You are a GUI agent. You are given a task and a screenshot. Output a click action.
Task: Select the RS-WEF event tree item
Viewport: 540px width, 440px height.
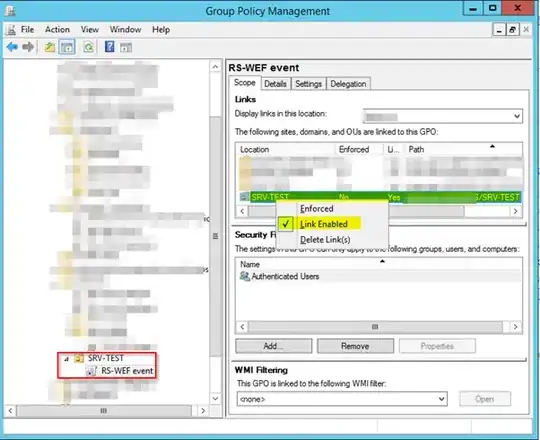[127, 371]
